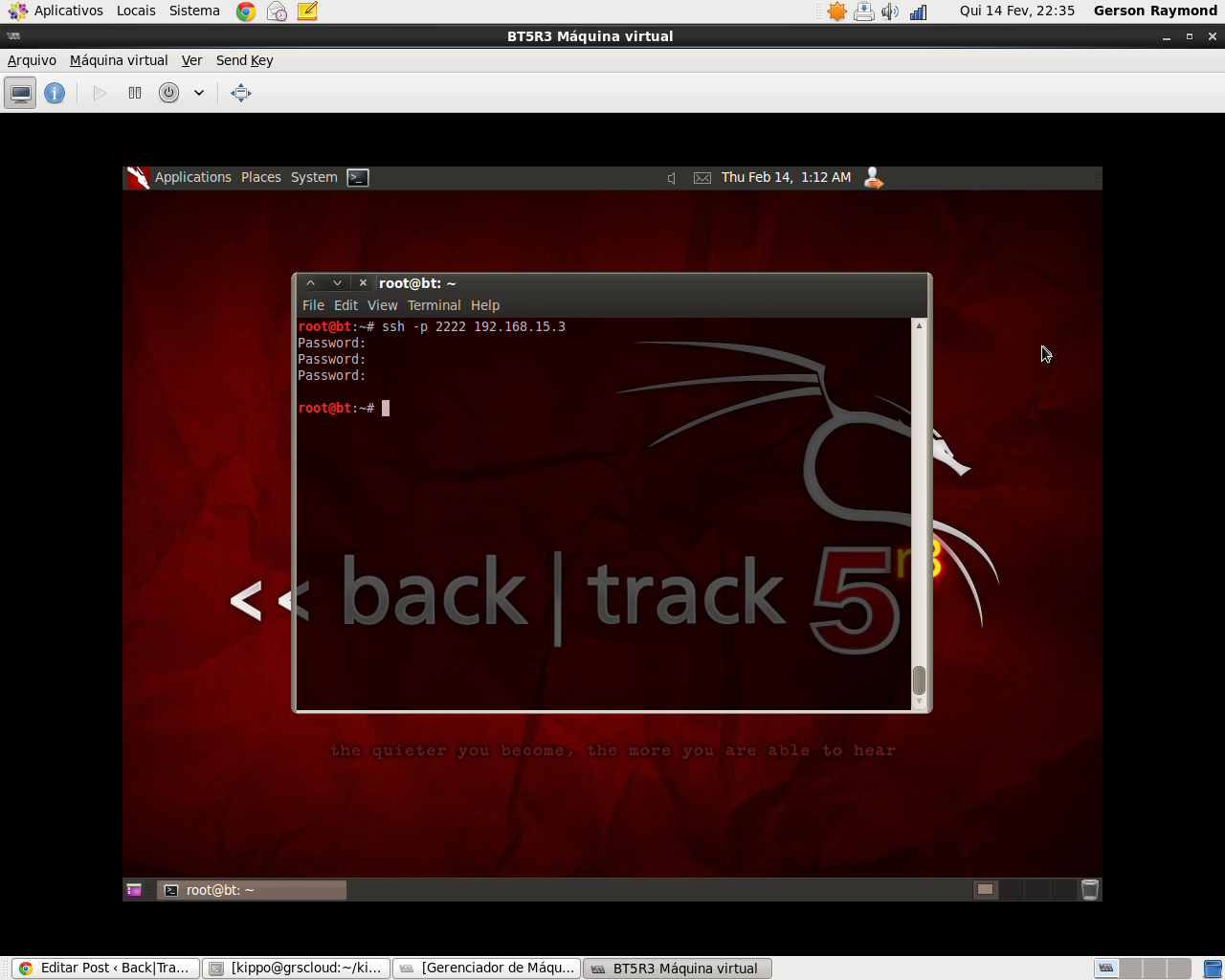Launch Google Chrome from host panel
The height and width of the screenshot is (980, 1225).
(246, 11)
